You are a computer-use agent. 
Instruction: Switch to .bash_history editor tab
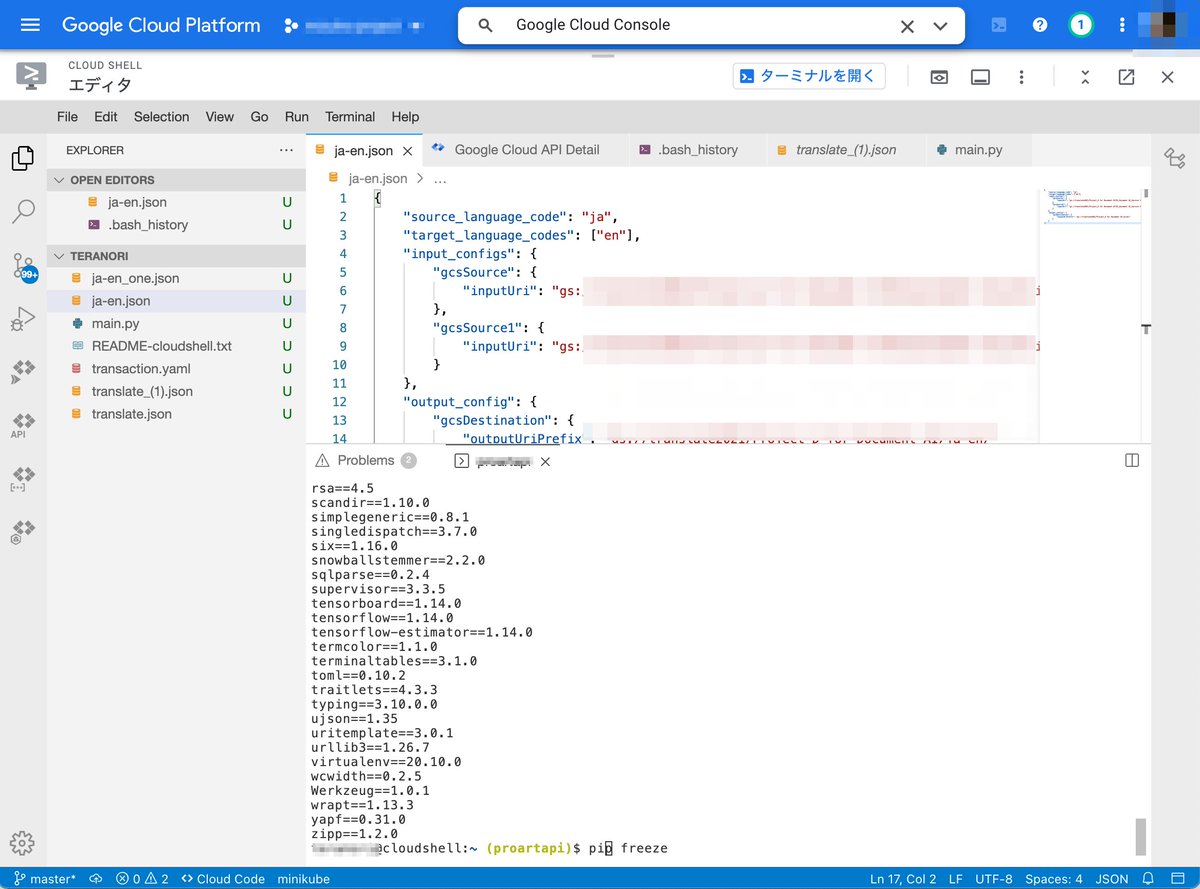pos(697,150)
